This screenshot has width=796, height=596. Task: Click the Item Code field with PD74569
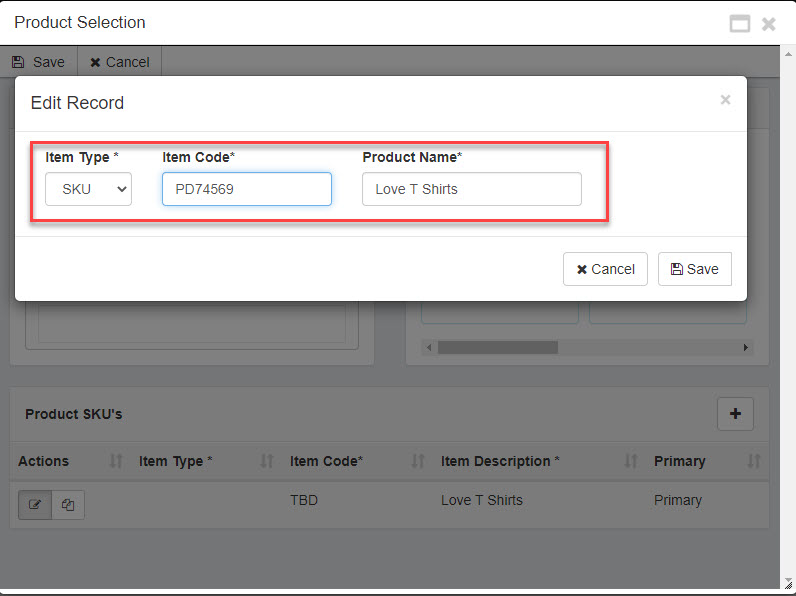247,189
